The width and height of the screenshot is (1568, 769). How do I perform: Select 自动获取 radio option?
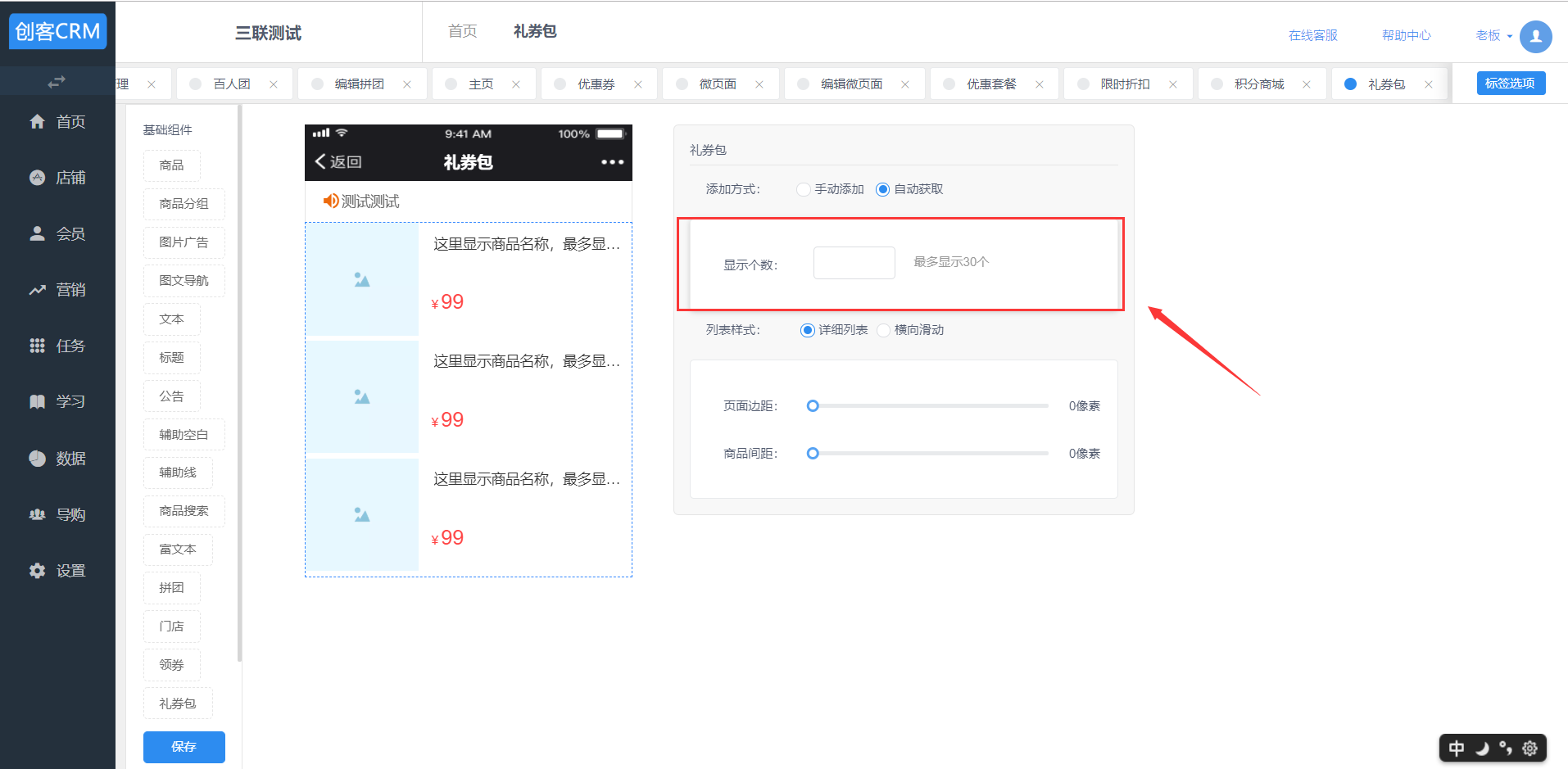[883, 189]
